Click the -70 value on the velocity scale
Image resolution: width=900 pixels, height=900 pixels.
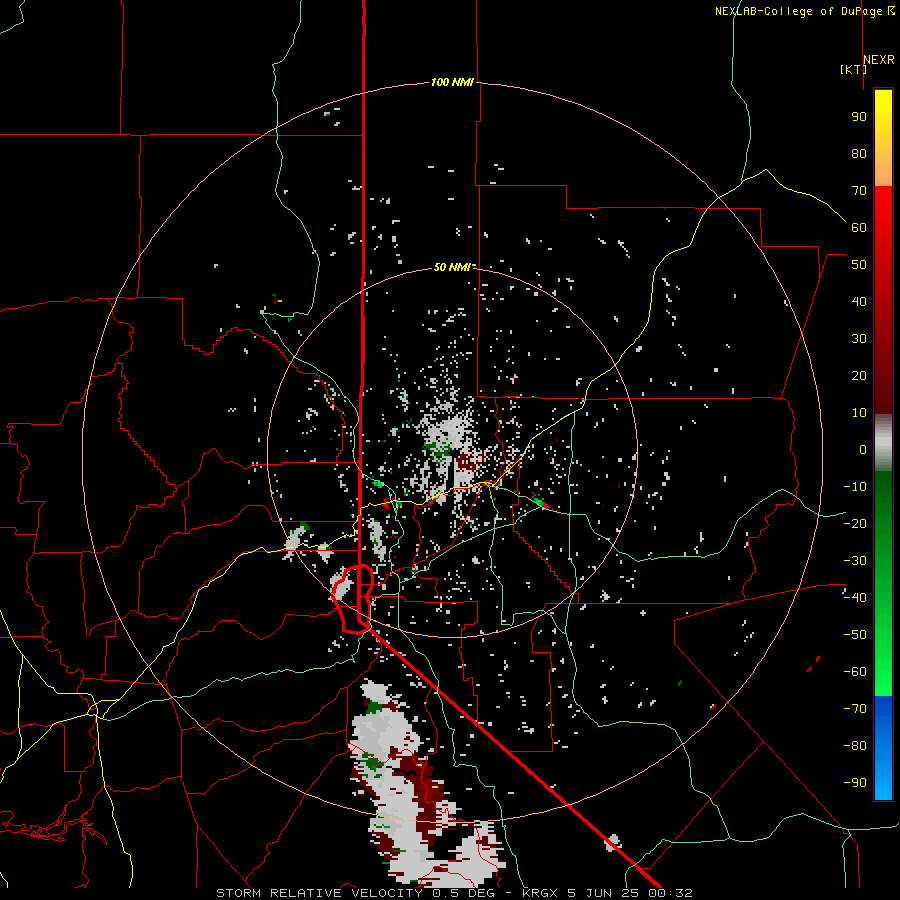pyautogui.click(x=855, y=708)
